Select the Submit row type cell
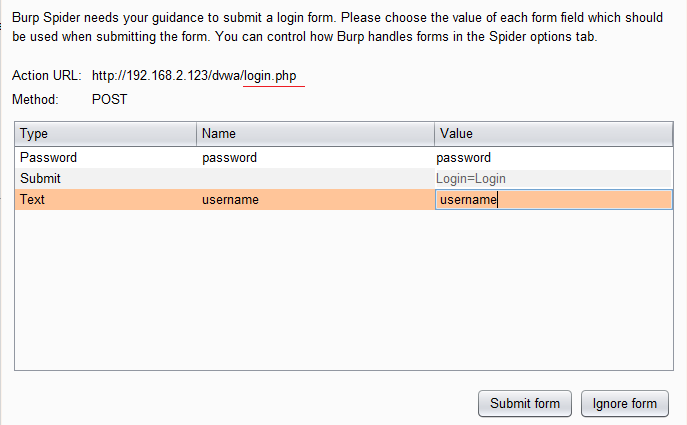Image resolution: width=687 pixels, height=425 pixels. tap(105, 178)
